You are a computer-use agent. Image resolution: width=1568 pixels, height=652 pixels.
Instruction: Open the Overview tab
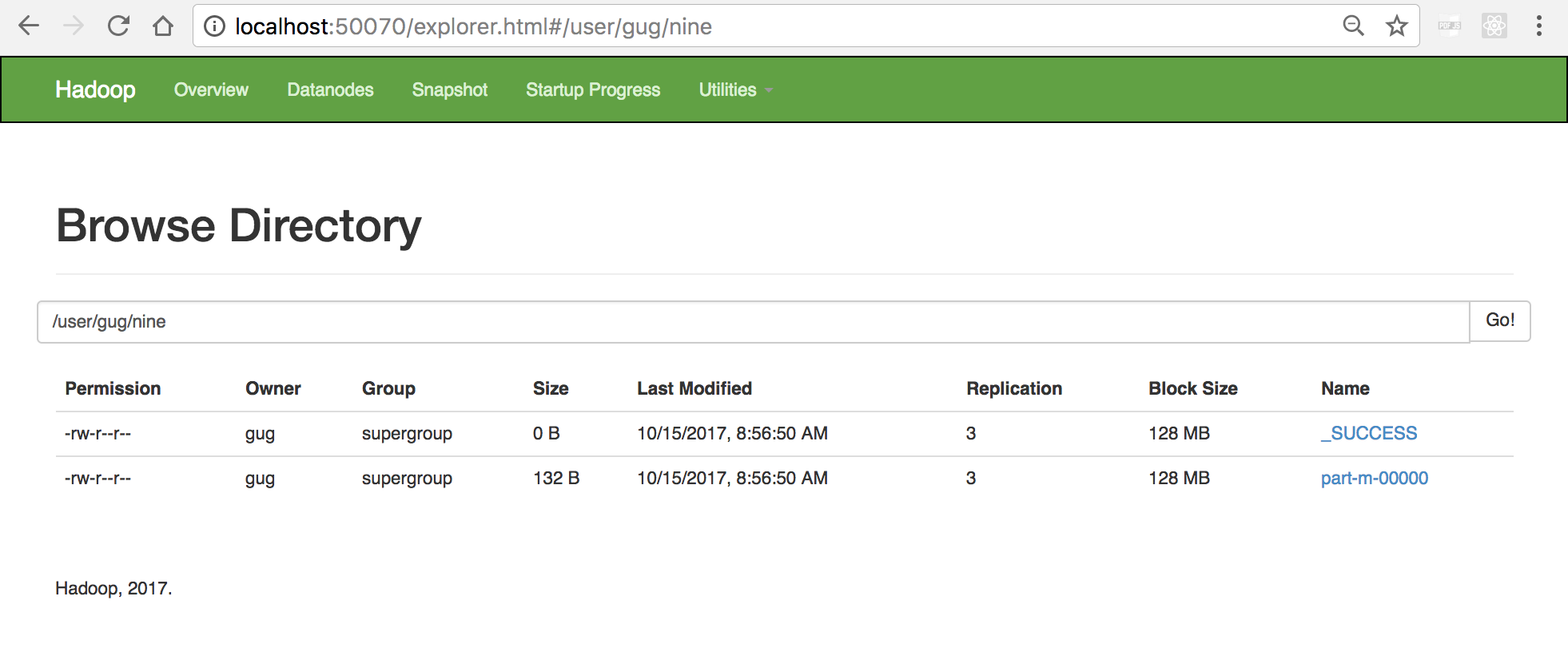pos(211,89)
